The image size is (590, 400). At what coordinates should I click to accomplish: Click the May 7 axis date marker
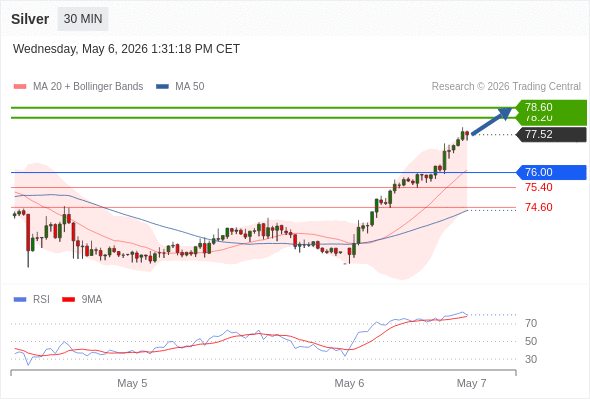click(471, 383)
